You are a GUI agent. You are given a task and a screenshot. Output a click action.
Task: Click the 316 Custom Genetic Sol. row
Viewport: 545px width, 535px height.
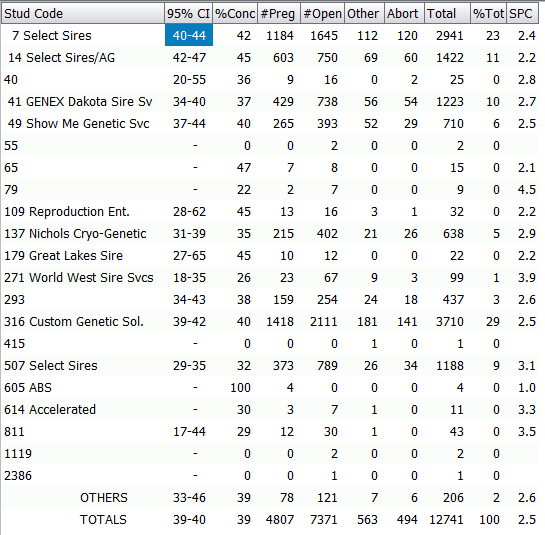(x=270, y=321)
